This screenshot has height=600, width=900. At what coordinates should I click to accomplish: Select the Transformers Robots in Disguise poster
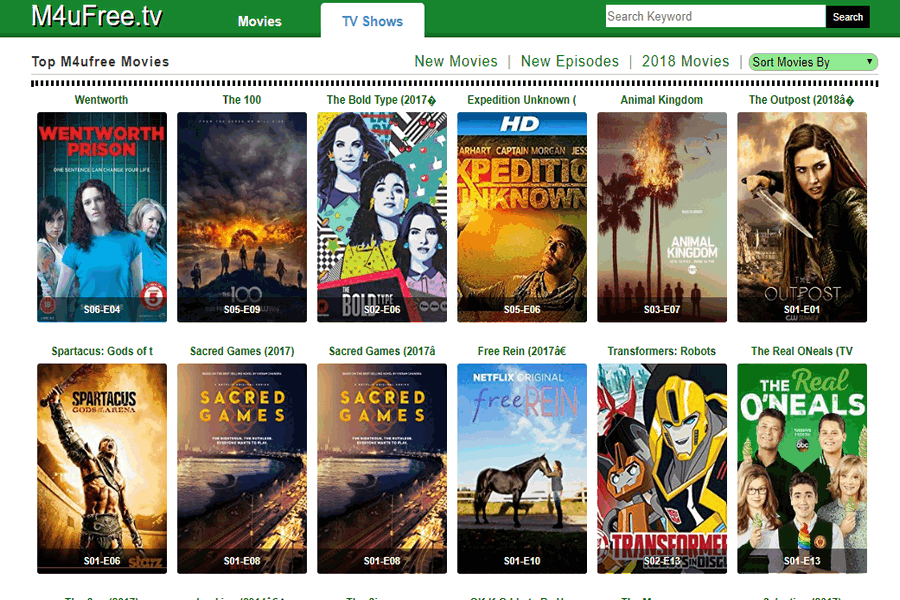(x=662, y=468)
